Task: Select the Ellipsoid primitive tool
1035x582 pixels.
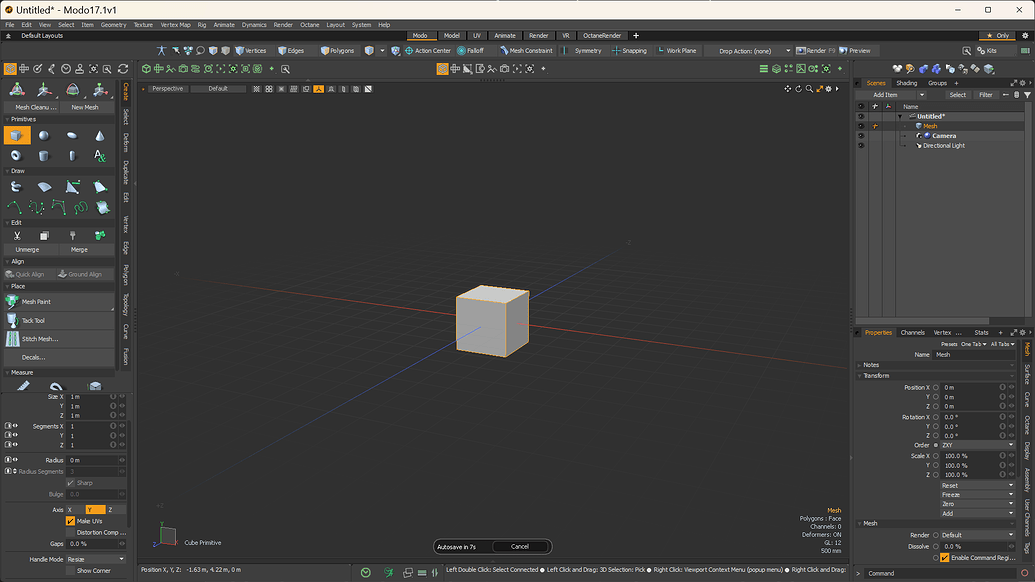Action: pos(72,135)
